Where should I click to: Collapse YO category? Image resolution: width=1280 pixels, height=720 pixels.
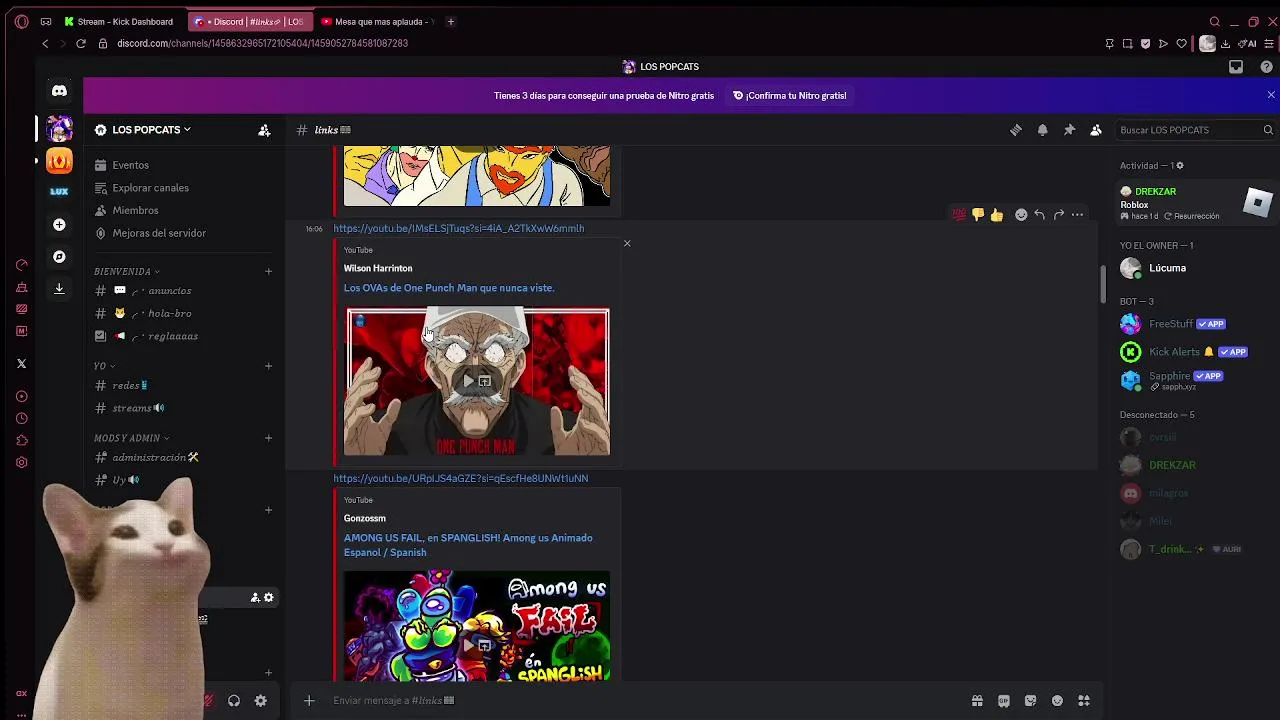tap(104, 366)
